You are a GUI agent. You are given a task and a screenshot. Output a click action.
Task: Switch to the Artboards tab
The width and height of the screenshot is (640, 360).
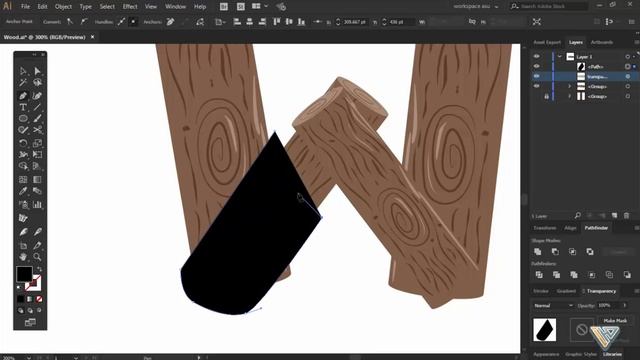602,42
